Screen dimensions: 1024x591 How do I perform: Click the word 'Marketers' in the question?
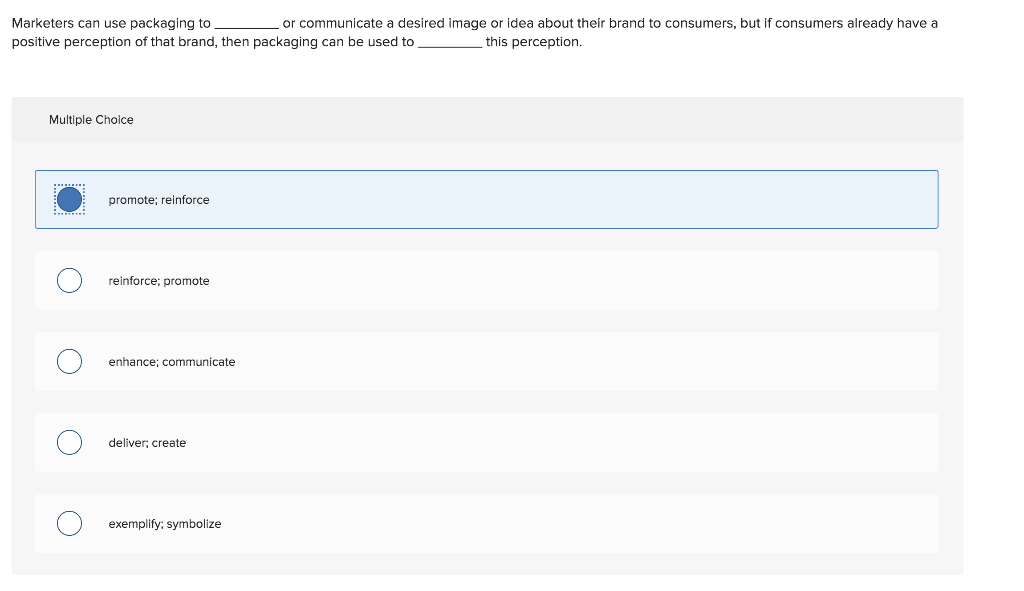[43, 23]
